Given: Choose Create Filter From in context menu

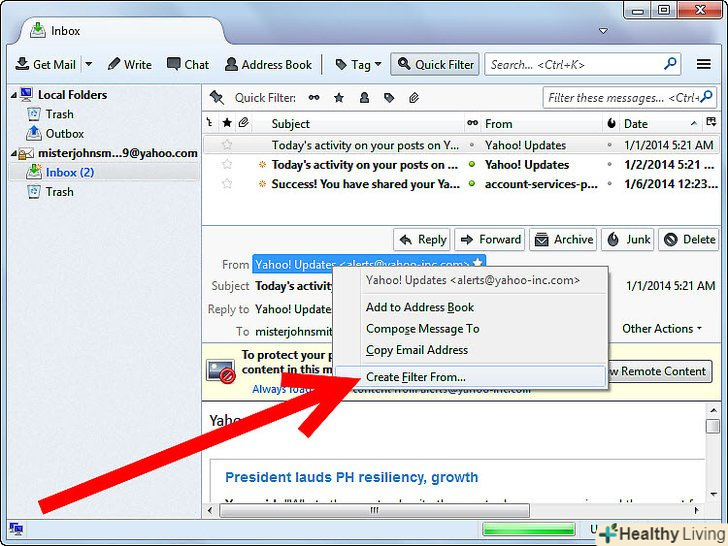Looking at the screenshot, I should pyautogui.click(x=415, y=377).
